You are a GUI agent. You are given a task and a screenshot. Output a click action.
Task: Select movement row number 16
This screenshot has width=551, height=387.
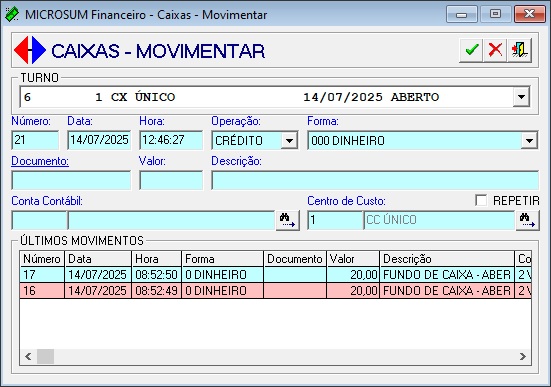tap(276, 291)
